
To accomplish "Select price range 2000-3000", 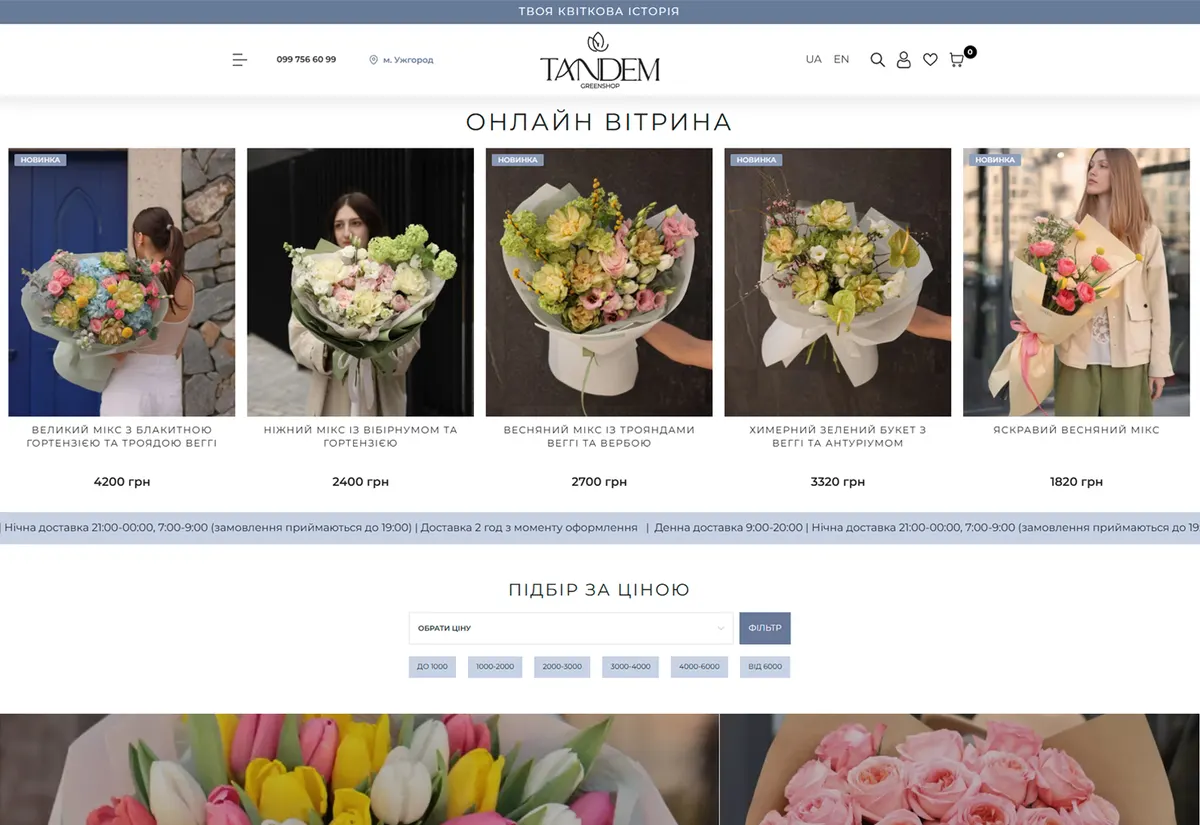I will click(562, 667).
